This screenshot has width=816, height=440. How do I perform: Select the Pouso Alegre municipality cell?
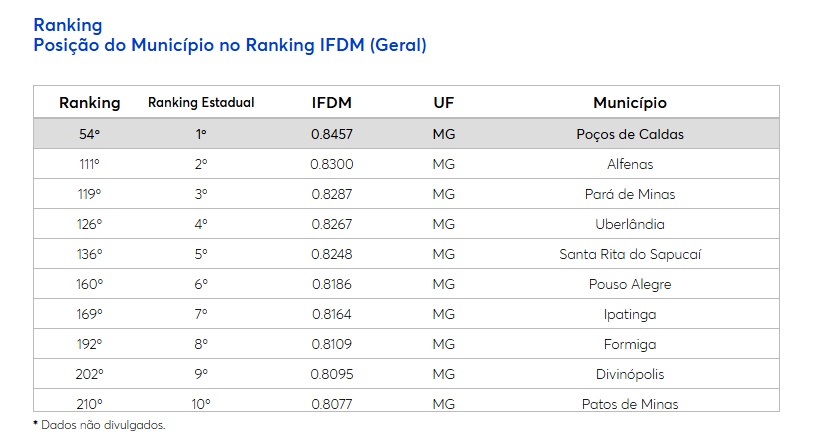pos(630,284)
